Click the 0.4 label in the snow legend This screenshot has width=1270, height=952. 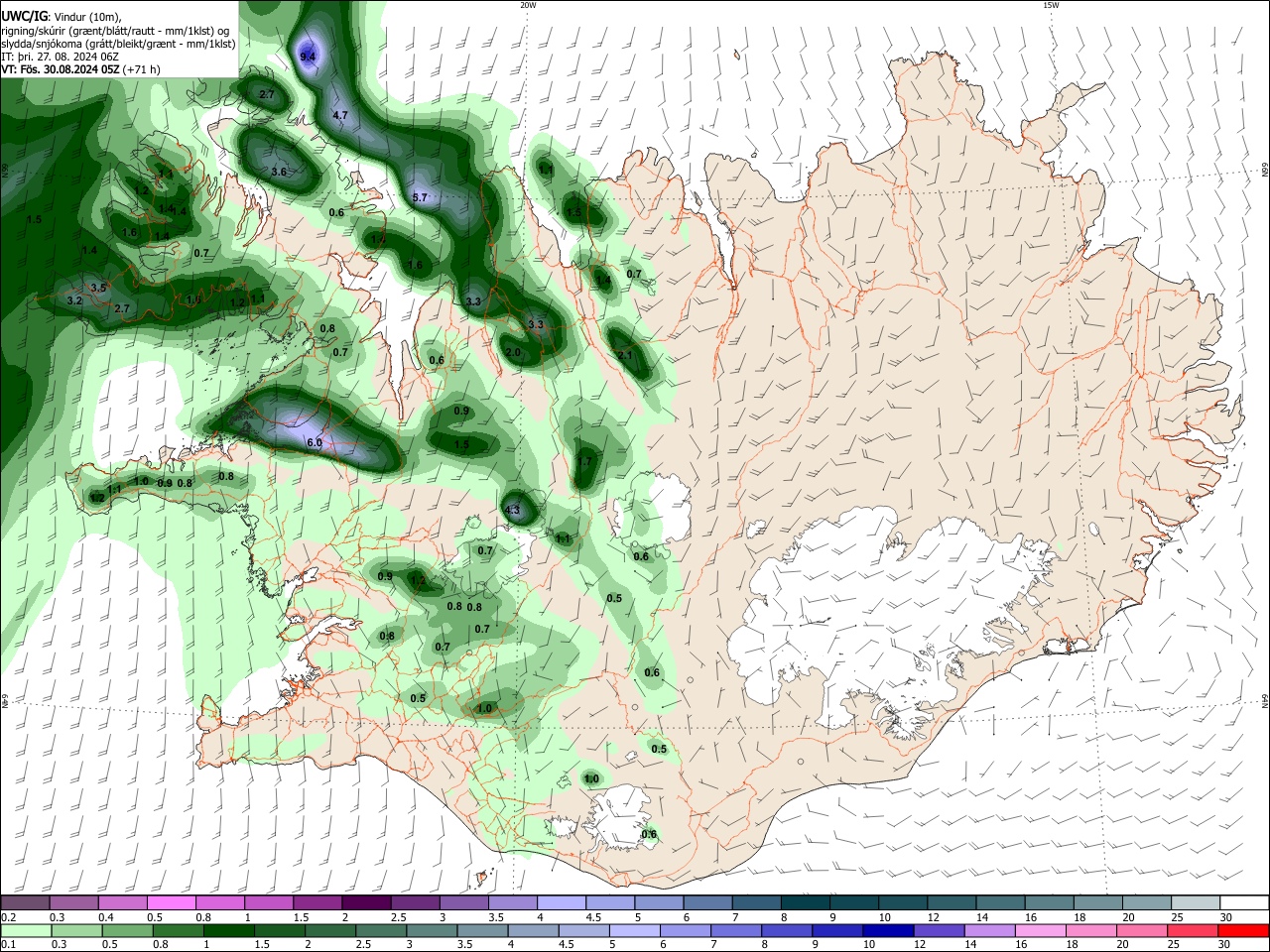coord(106,917)
